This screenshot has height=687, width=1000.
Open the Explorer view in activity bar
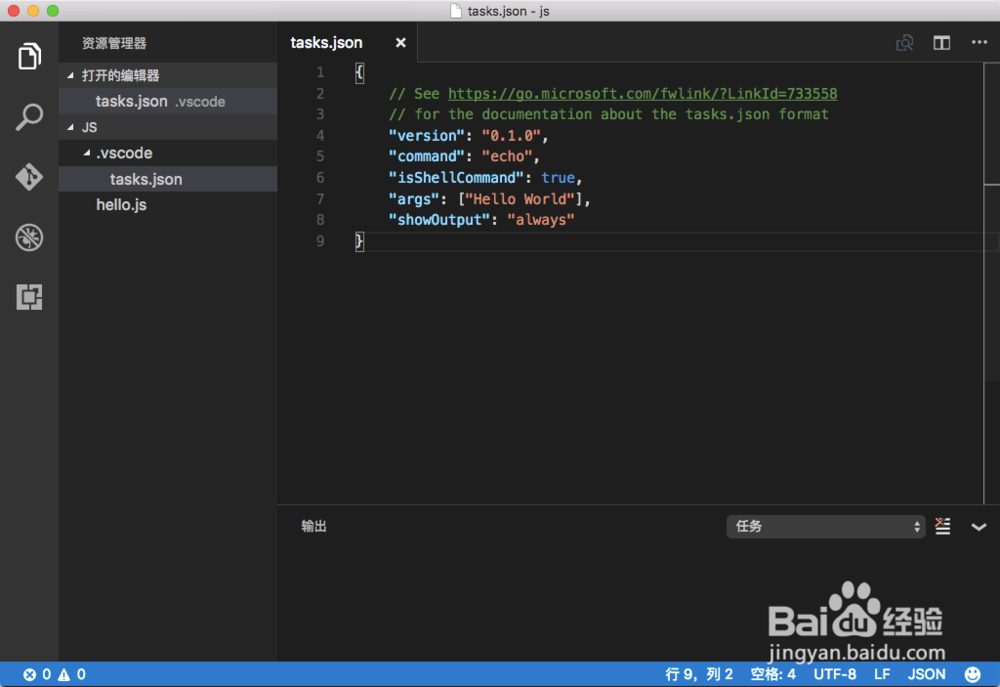click(x=29, y=57)
